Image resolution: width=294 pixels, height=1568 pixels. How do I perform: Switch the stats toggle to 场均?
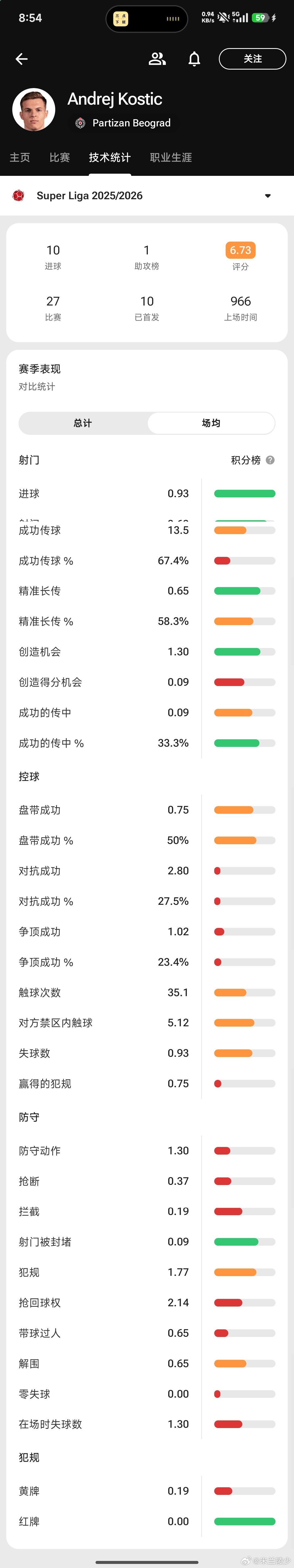(x=211, y=423)
